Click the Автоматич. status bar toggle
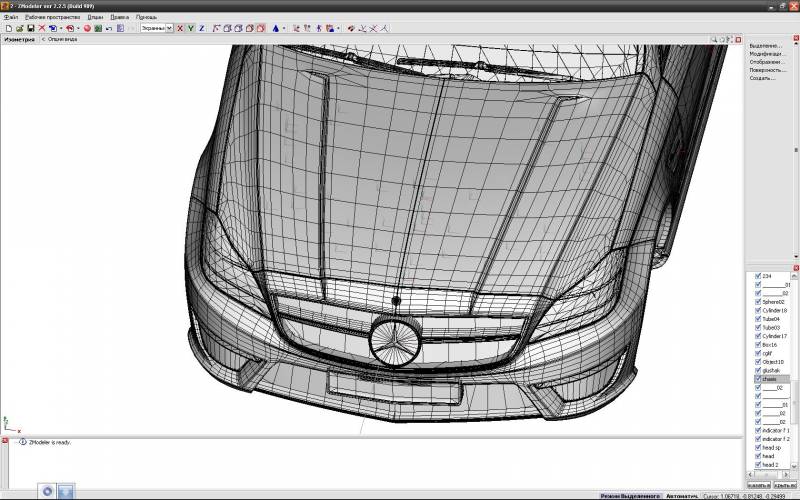The height and width of the screenshot is (500, 800). [682, 496]
